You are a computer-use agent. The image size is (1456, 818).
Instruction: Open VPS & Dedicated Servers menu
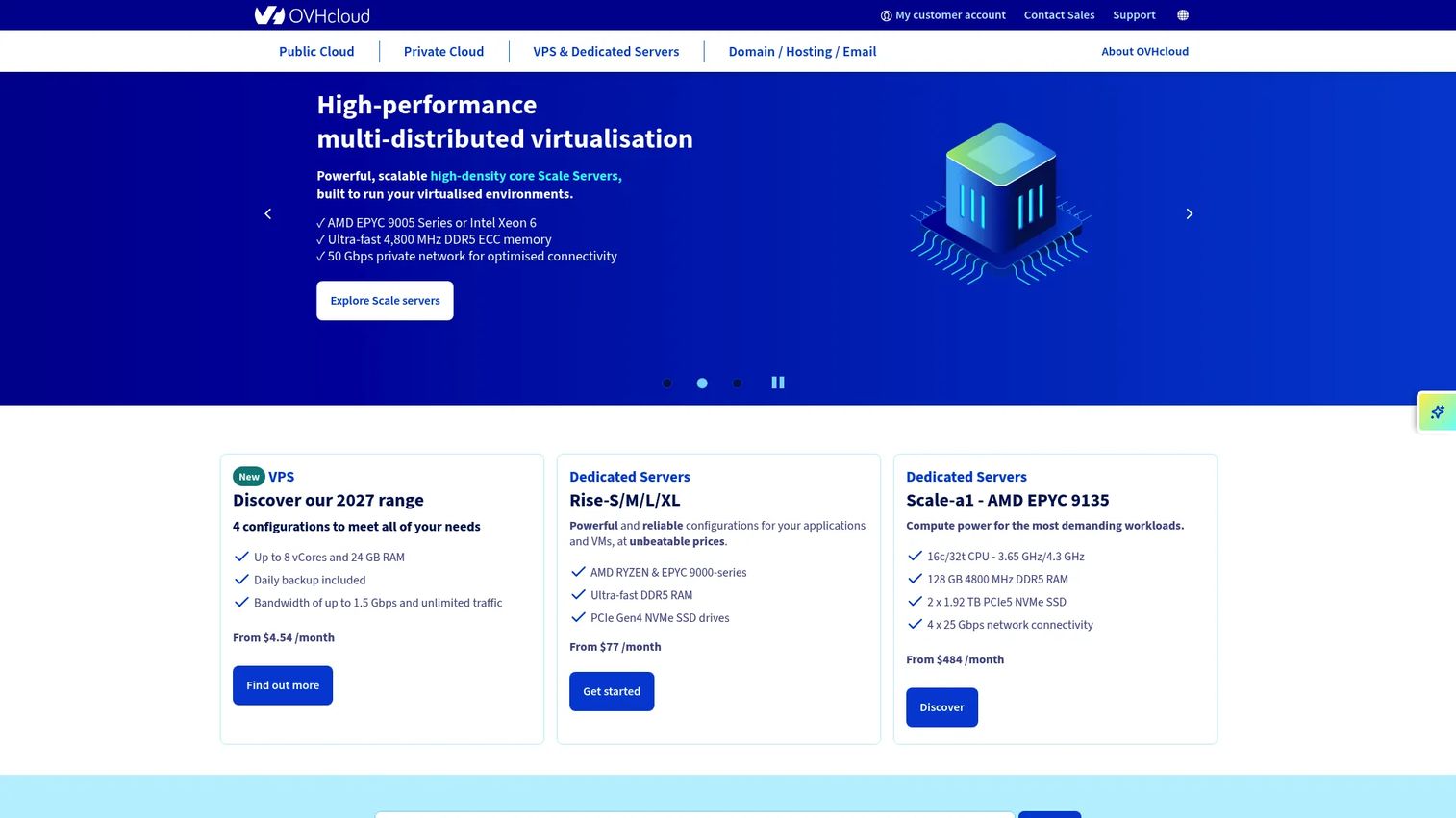pyautogui.click(x=606, y=52)
